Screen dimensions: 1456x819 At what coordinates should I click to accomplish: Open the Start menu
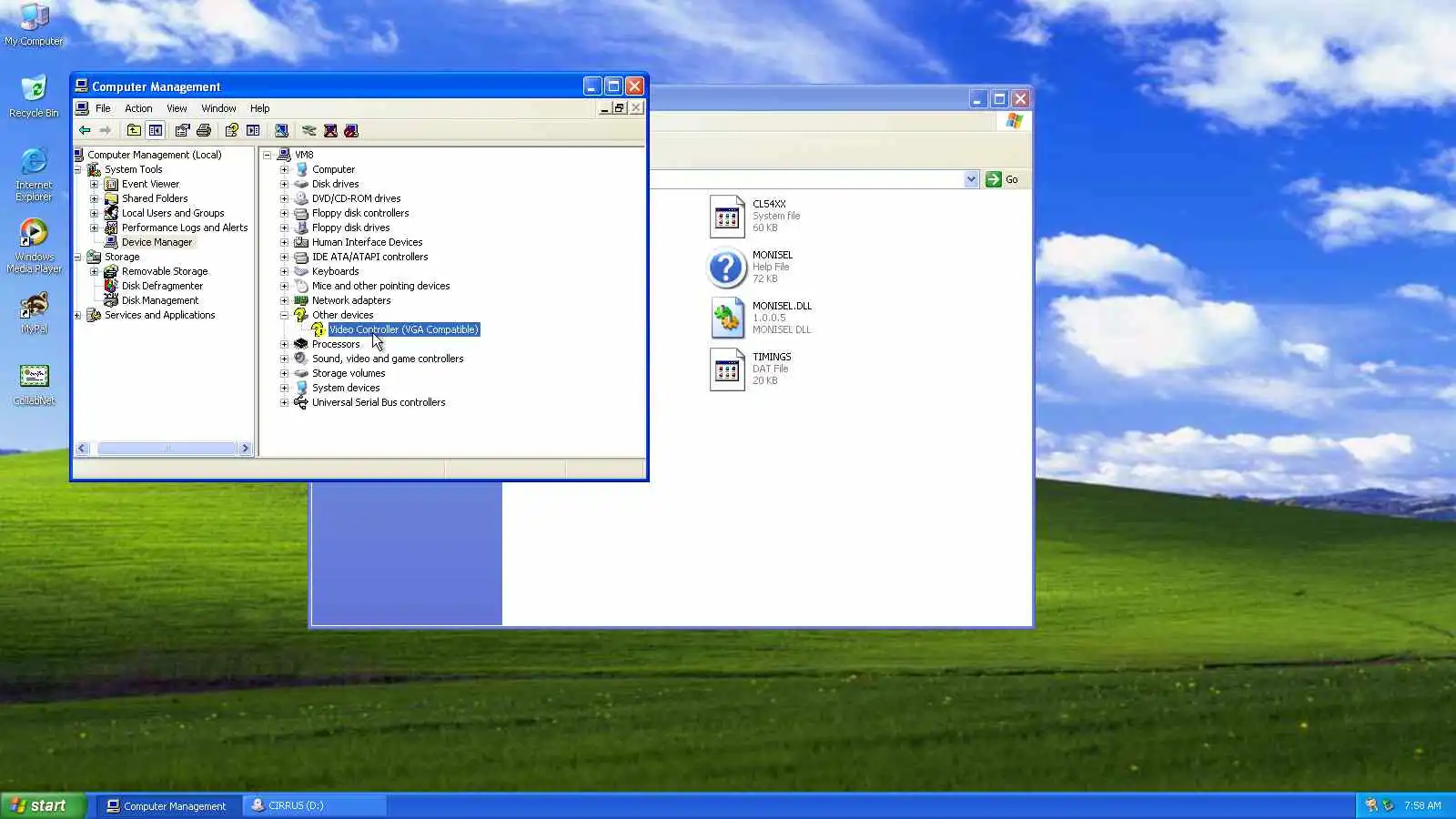pyautogui.click(x=43, y=805)
